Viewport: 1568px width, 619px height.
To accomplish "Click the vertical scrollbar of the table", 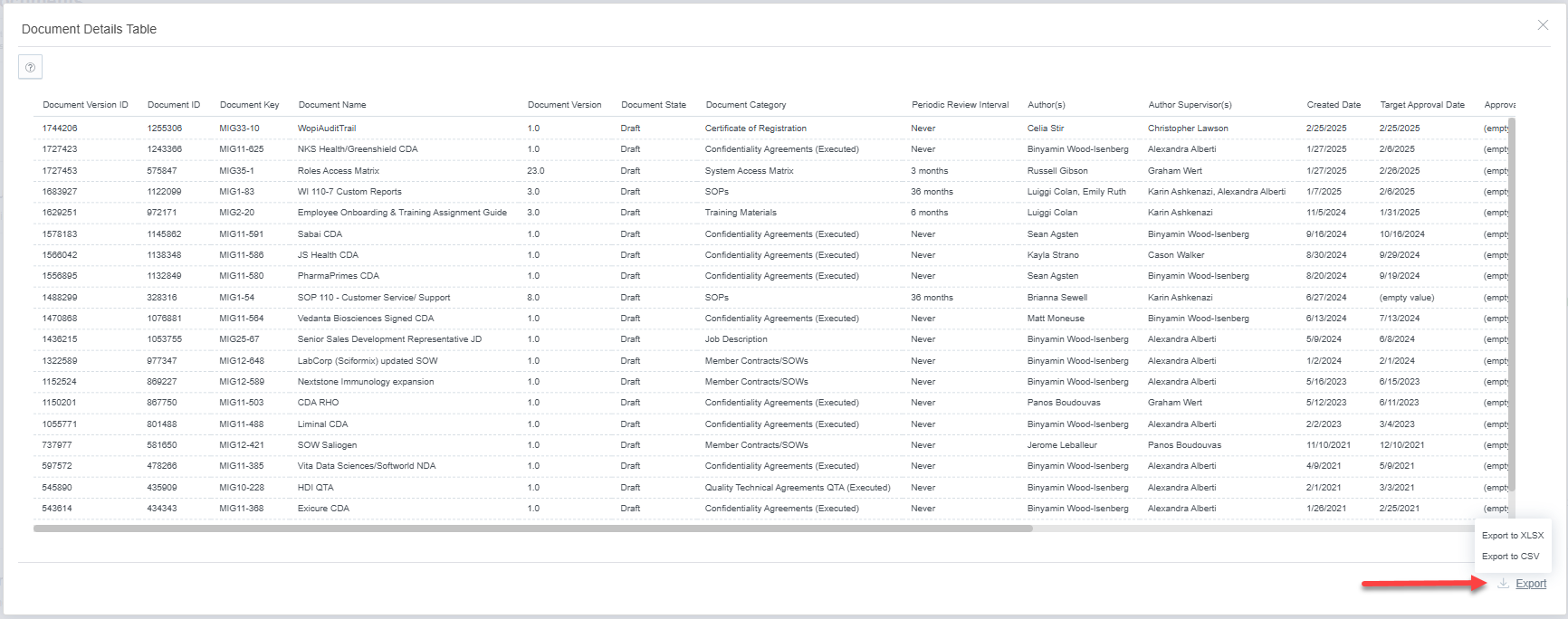I will click(1512, 304).
